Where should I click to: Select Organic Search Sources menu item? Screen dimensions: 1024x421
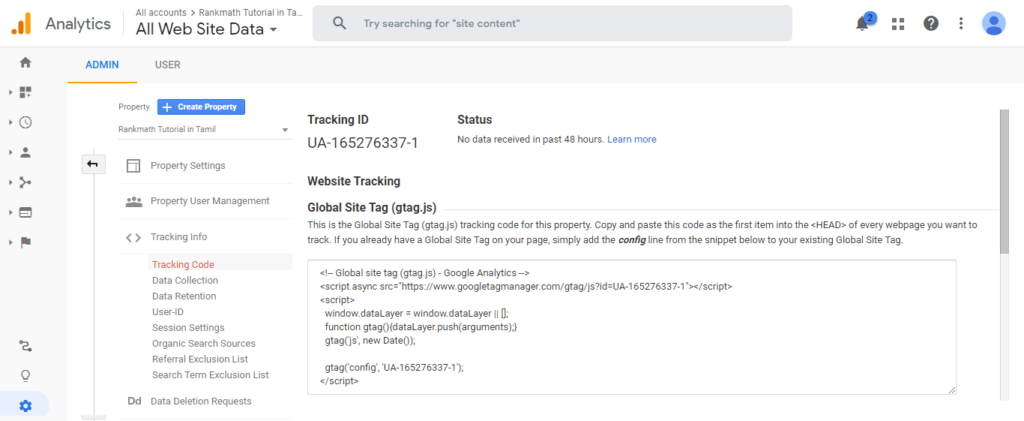pyautogui.click(x=204, y=343)
